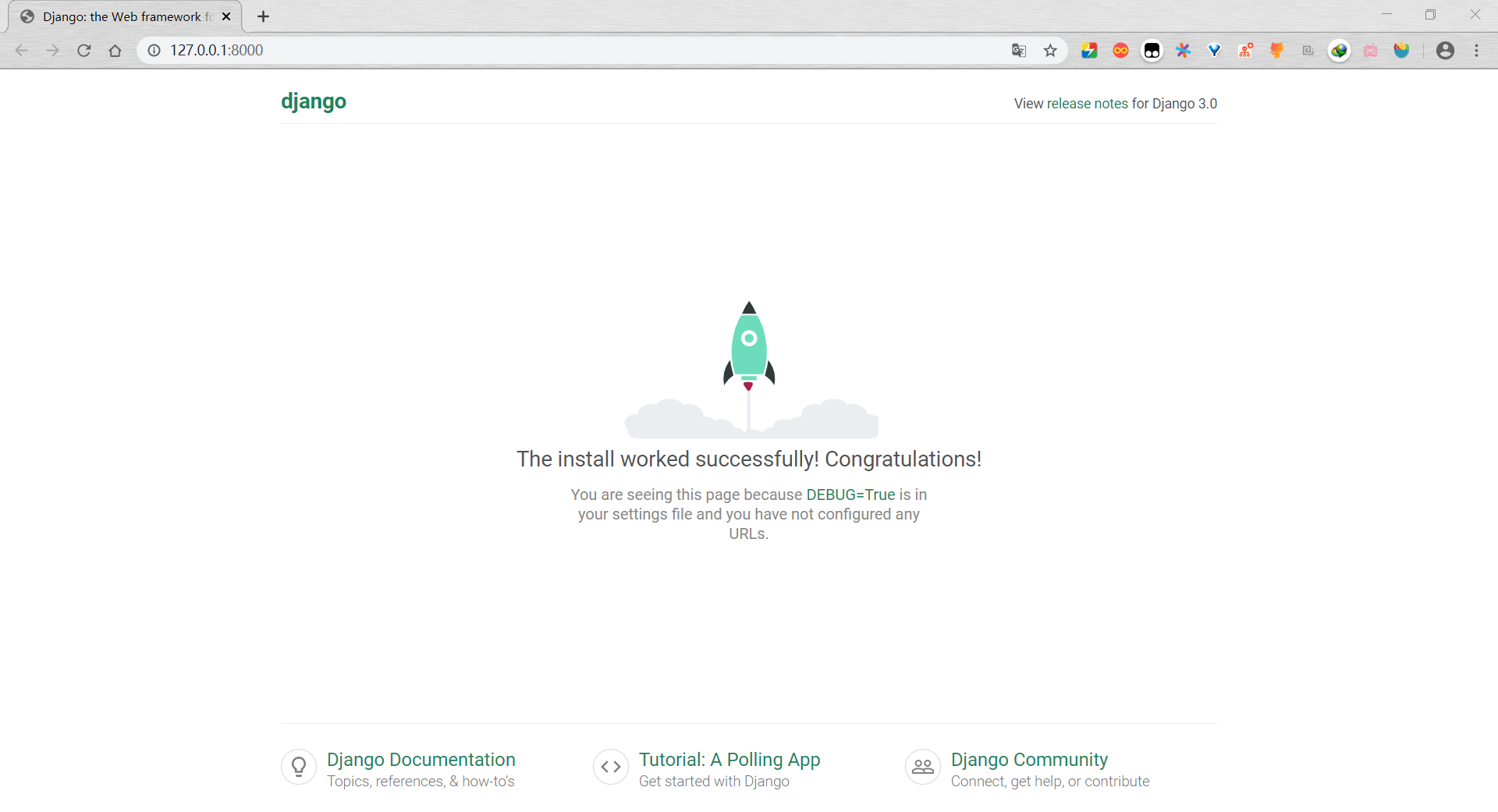Open the Internet Download Manager extension

(x=1340, y=51)
